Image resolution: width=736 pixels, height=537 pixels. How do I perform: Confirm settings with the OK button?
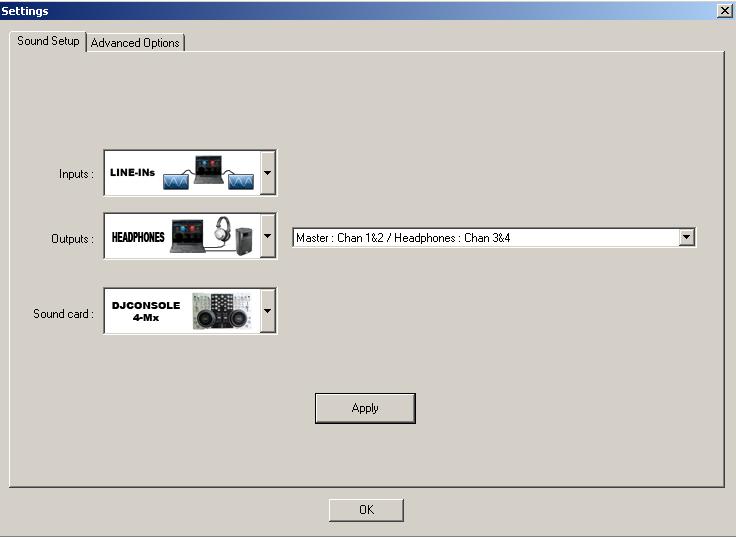point(366,510)
